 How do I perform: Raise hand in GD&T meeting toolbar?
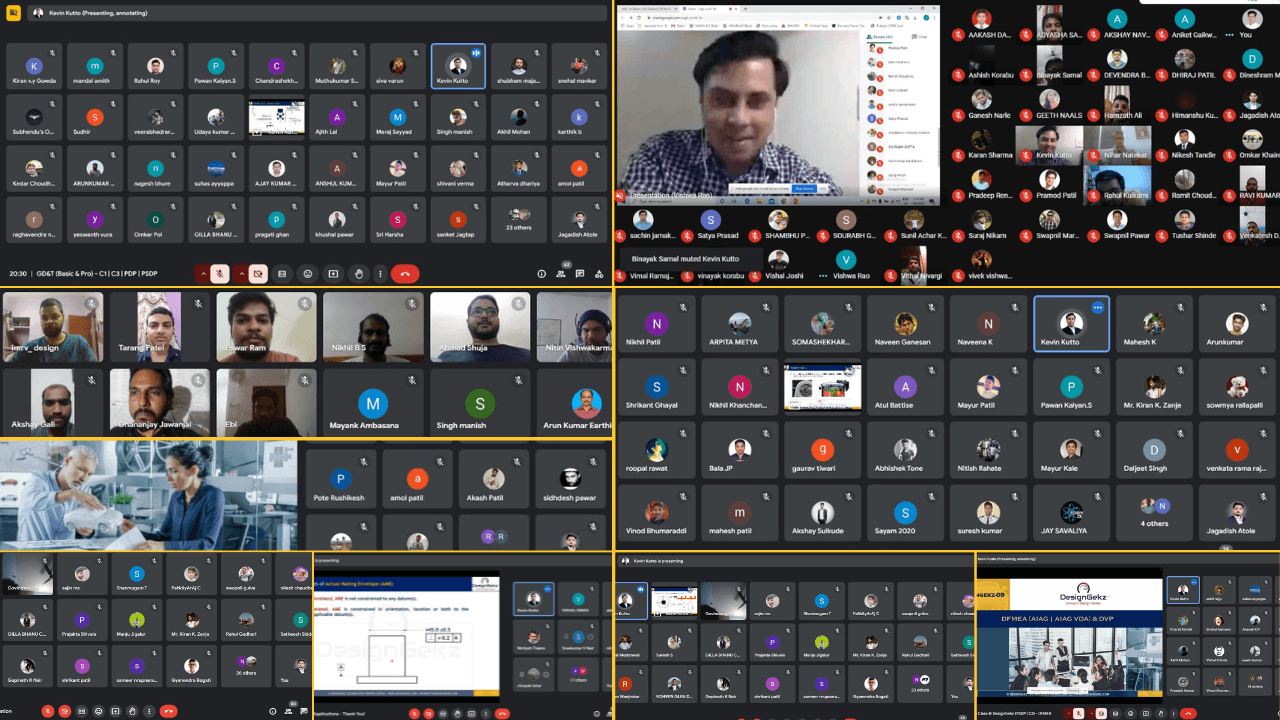359,273
